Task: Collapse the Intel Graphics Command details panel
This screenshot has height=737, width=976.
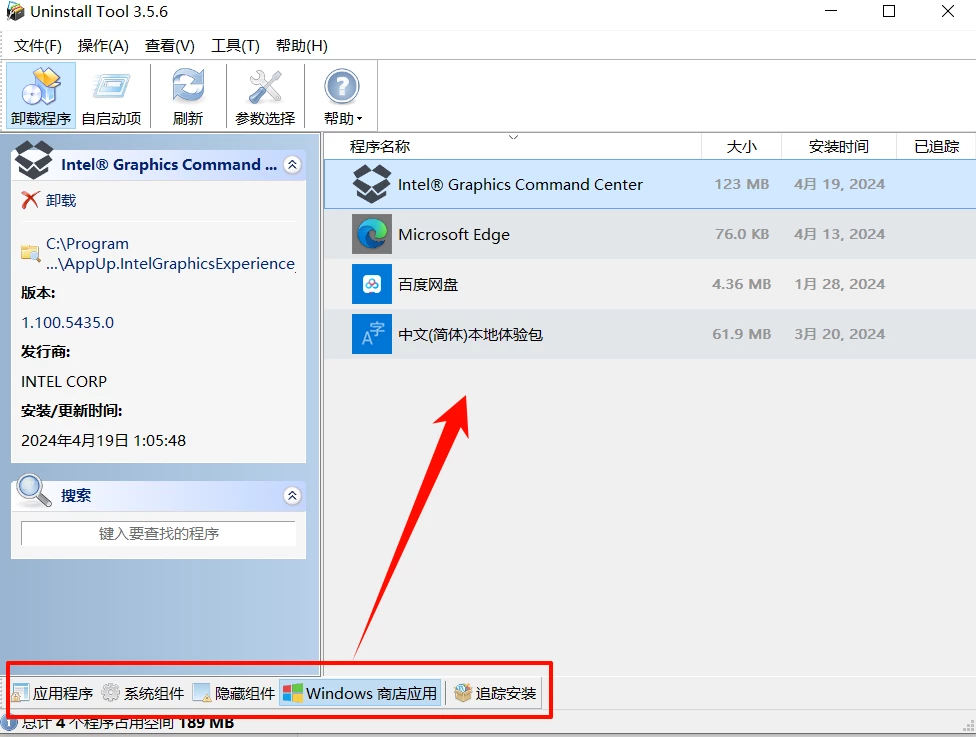Action: pyautogui.click(x=292, y=165)
